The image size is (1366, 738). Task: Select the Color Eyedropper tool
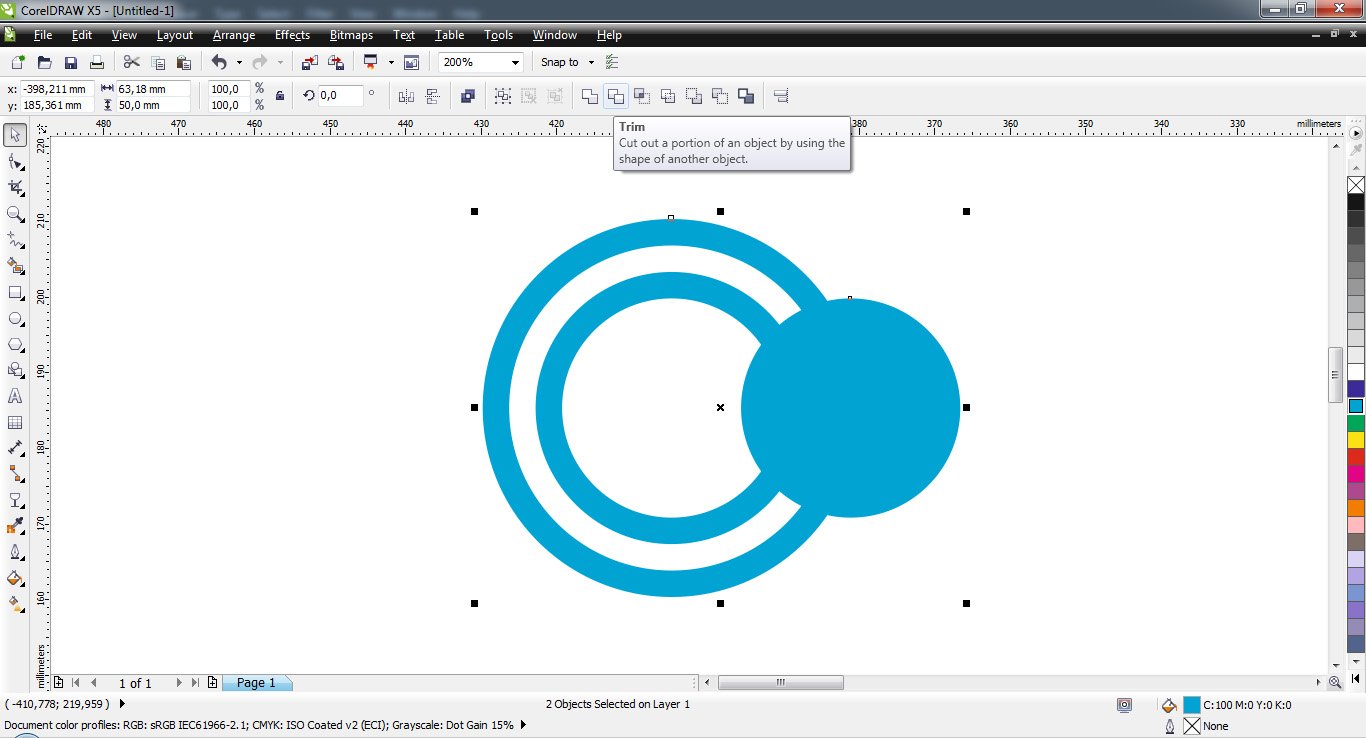click(x=15, y=526)
